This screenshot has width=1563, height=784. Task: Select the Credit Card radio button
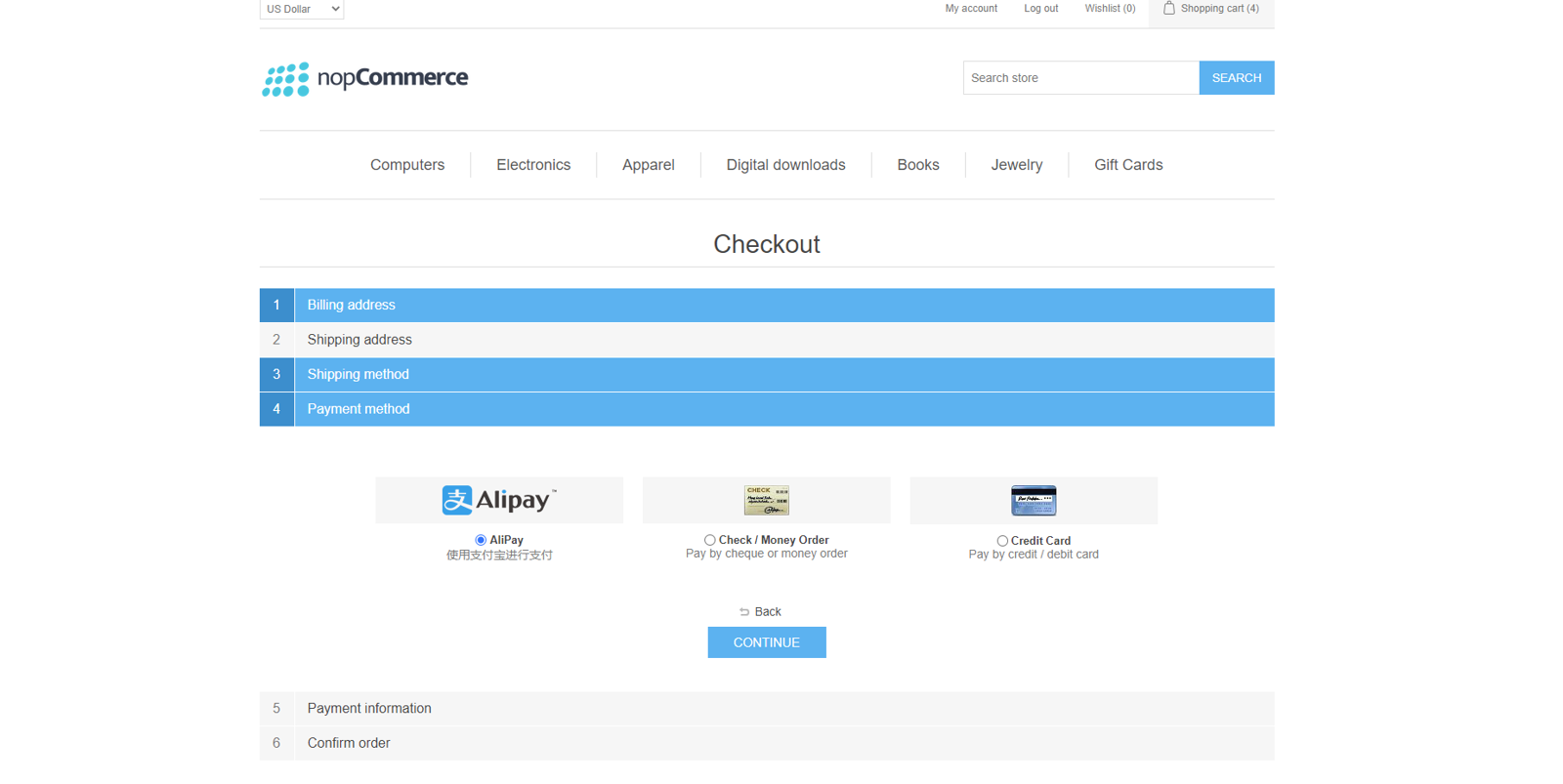[x=1002, y=541]
